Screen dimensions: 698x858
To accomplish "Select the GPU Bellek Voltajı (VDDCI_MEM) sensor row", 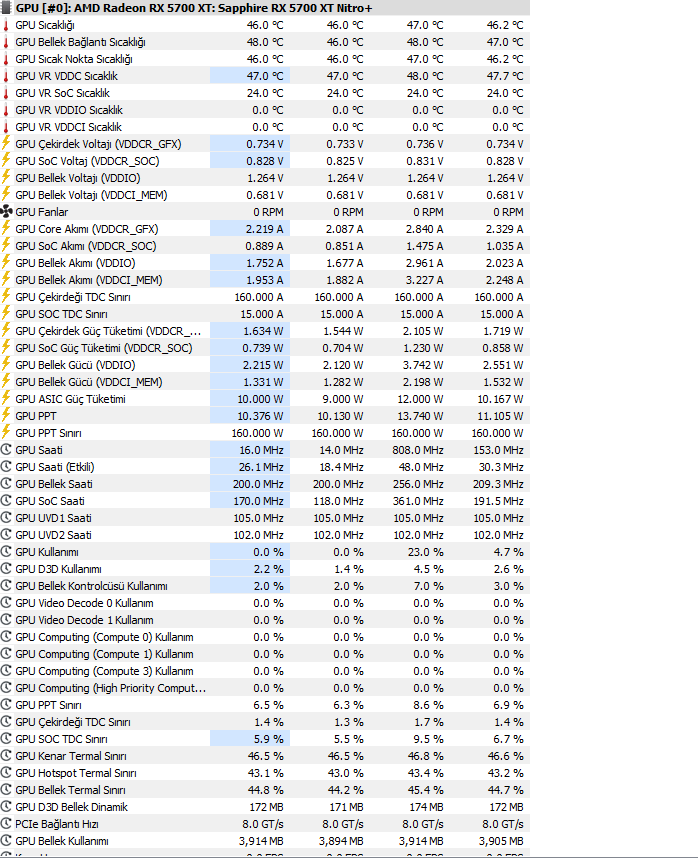I will click(x=265, y=195).
